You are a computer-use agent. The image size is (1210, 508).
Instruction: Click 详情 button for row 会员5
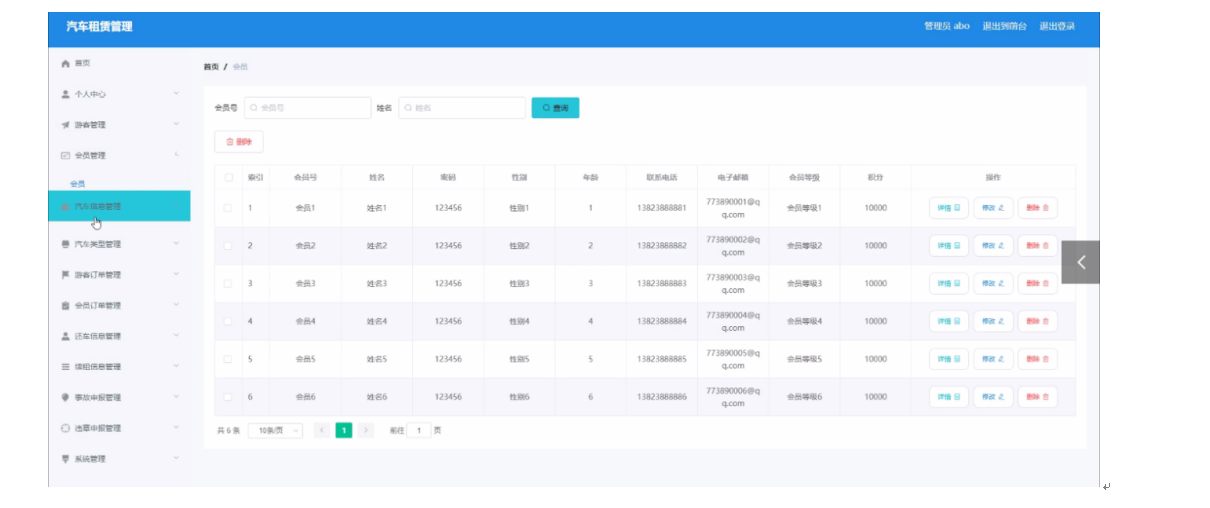click(949, 359)
